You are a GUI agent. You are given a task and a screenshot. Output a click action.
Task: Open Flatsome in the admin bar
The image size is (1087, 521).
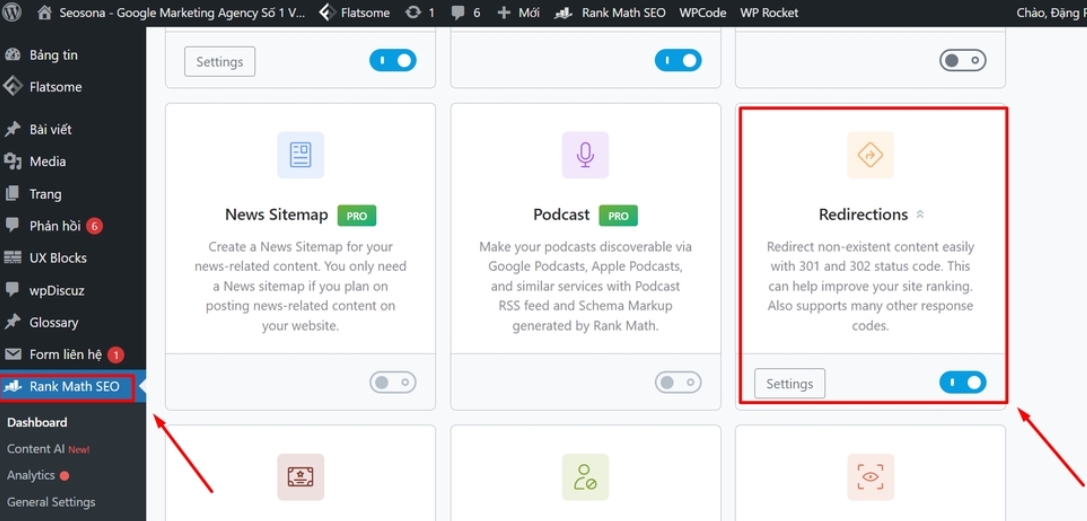click(x=354, y=12)
